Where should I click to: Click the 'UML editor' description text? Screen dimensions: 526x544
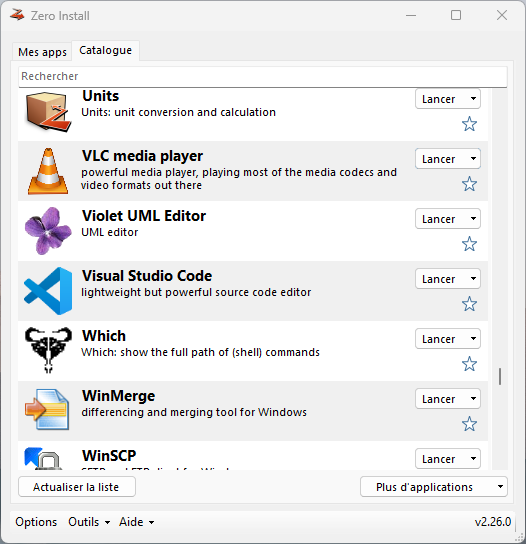110,232
